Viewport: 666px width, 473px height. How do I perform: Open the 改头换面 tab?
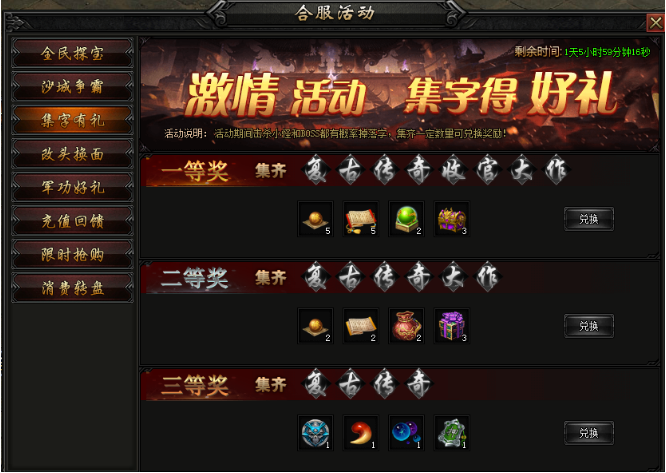(x=72, y=154)
